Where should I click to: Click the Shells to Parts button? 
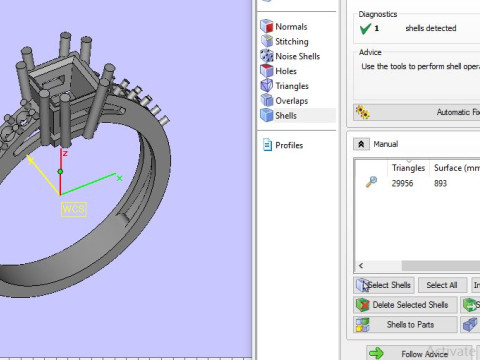[405, 325]
